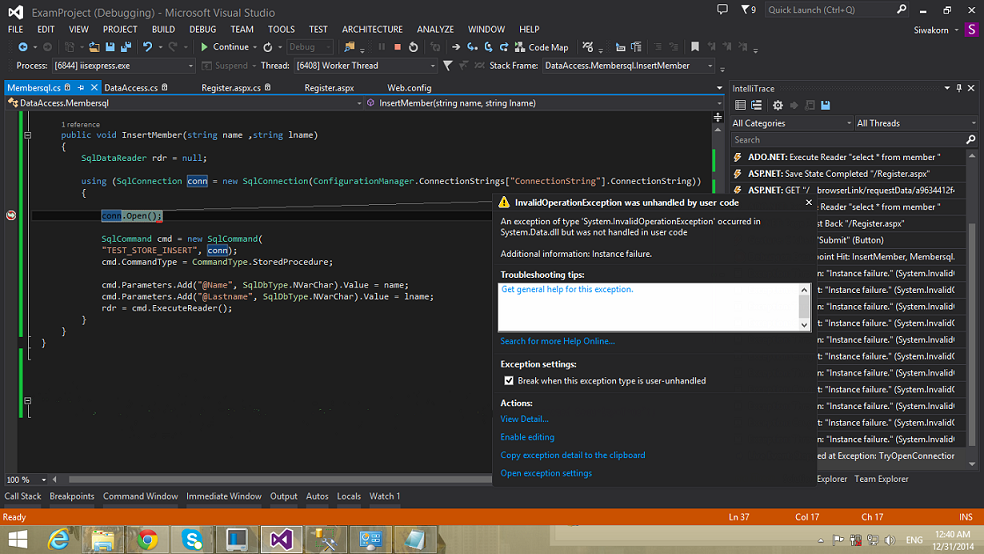Viewport: 984px width, 554px height.
Task: Open IntelliTrace settings gear icon
Action: (x=778, y=105)
